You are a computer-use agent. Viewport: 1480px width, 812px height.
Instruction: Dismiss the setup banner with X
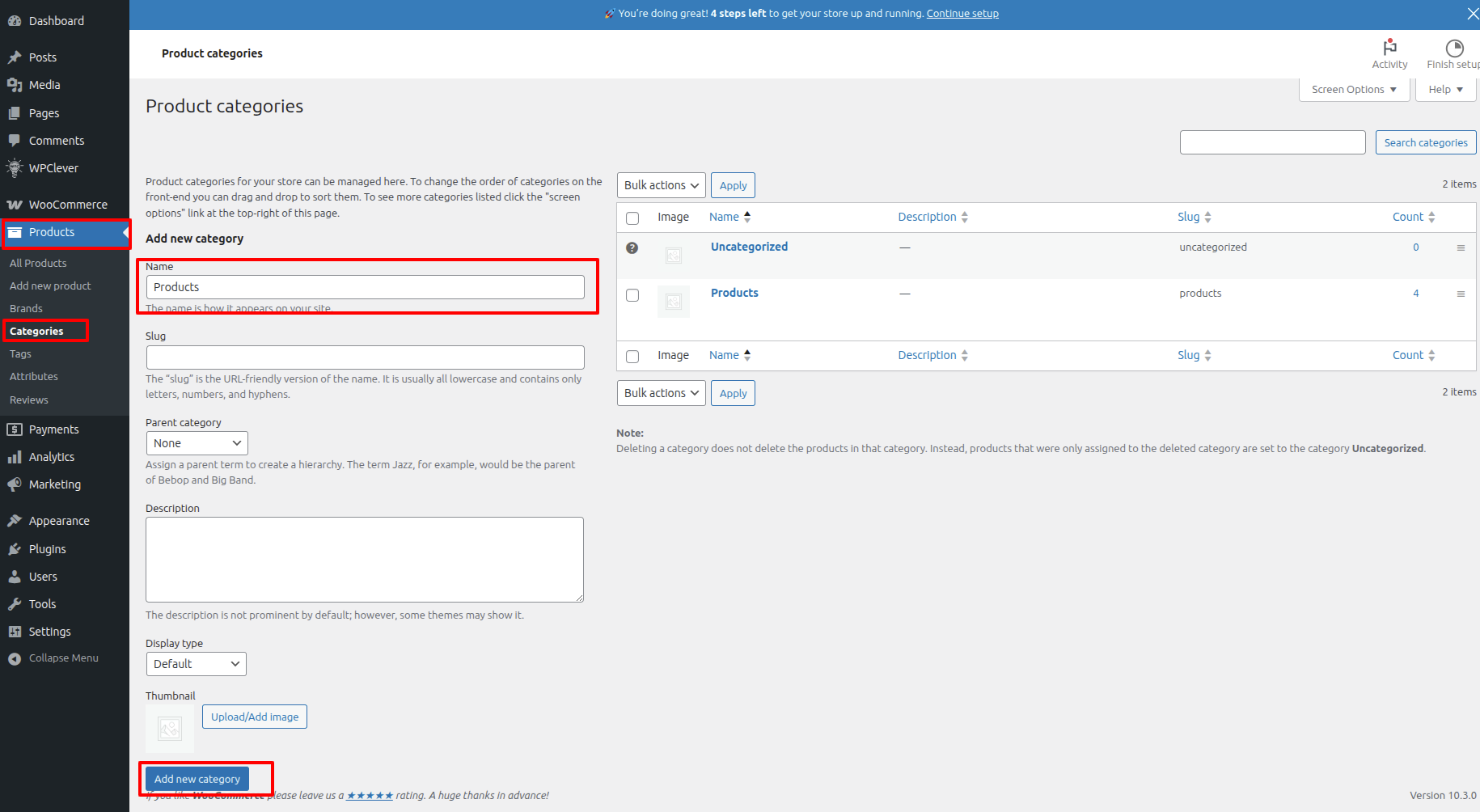pyautogui.click(x=1473, y=14)
